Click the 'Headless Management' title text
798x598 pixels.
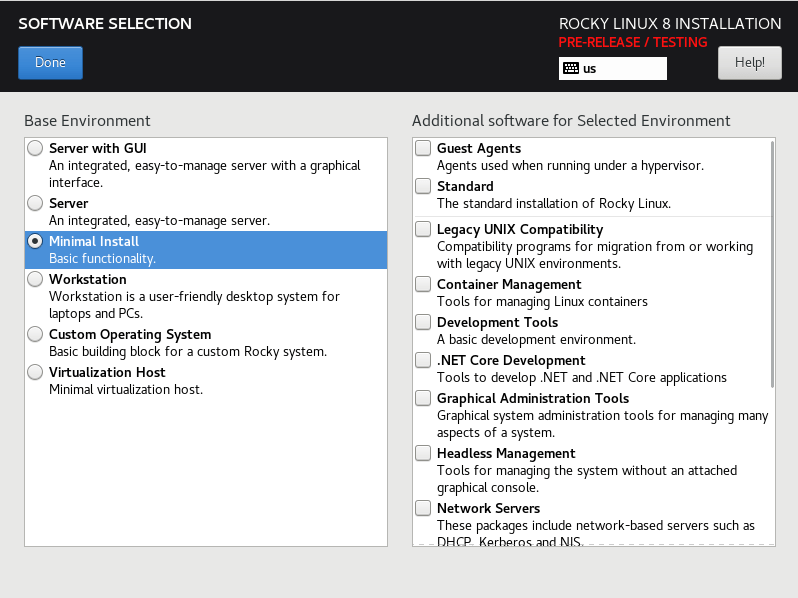(x=506, y=453)
